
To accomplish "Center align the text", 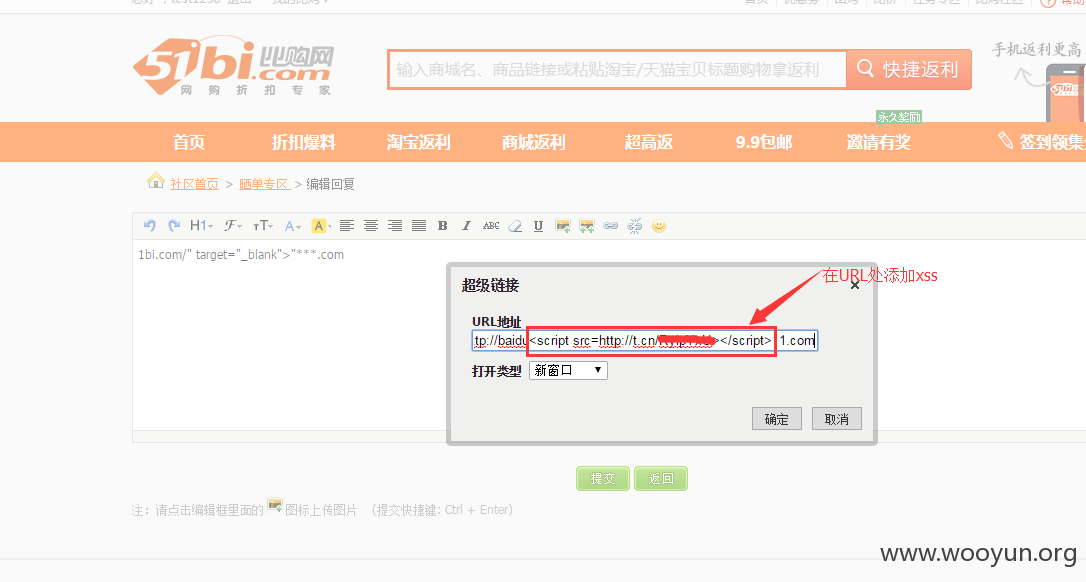I will coord(371,226).
